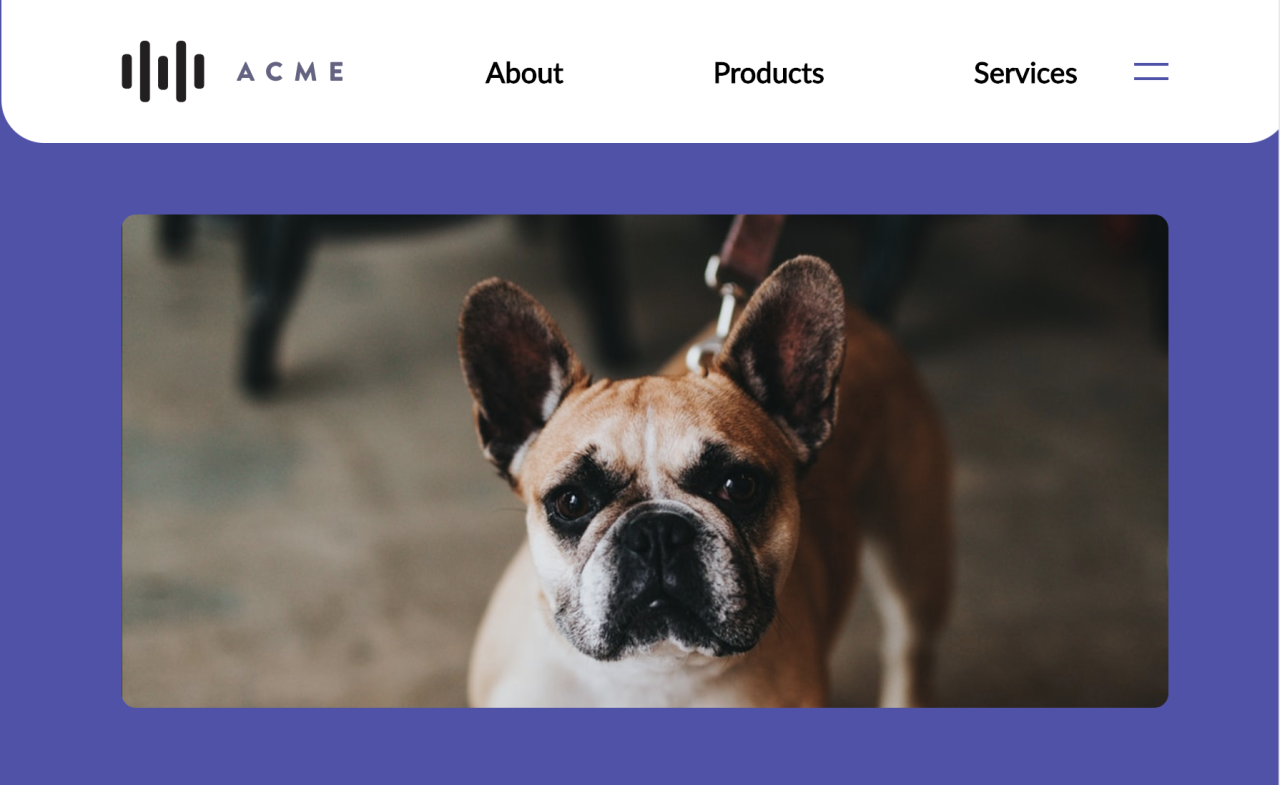Select the Services navigation link
The width and height of the screenshot is (1280, 785).
1025,73
